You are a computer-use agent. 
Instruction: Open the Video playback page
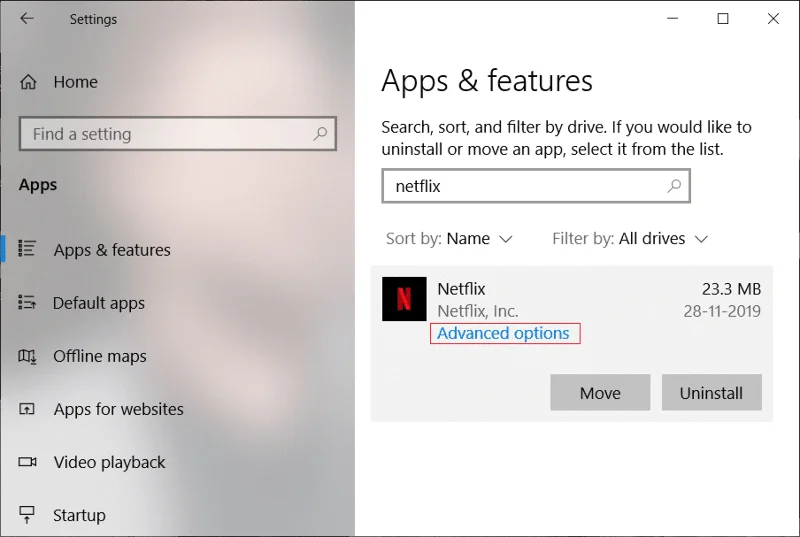click(x=109, y=462)
